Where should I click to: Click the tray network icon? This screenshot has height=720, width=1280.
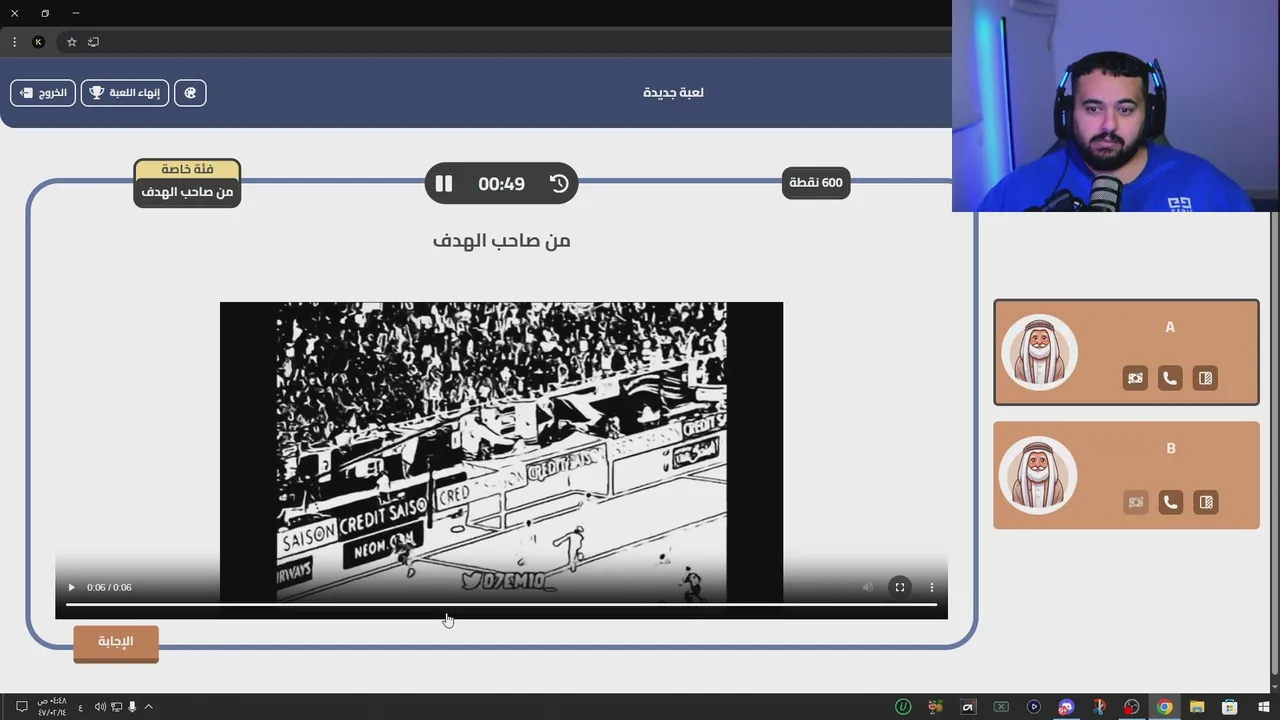pos(116,707)
